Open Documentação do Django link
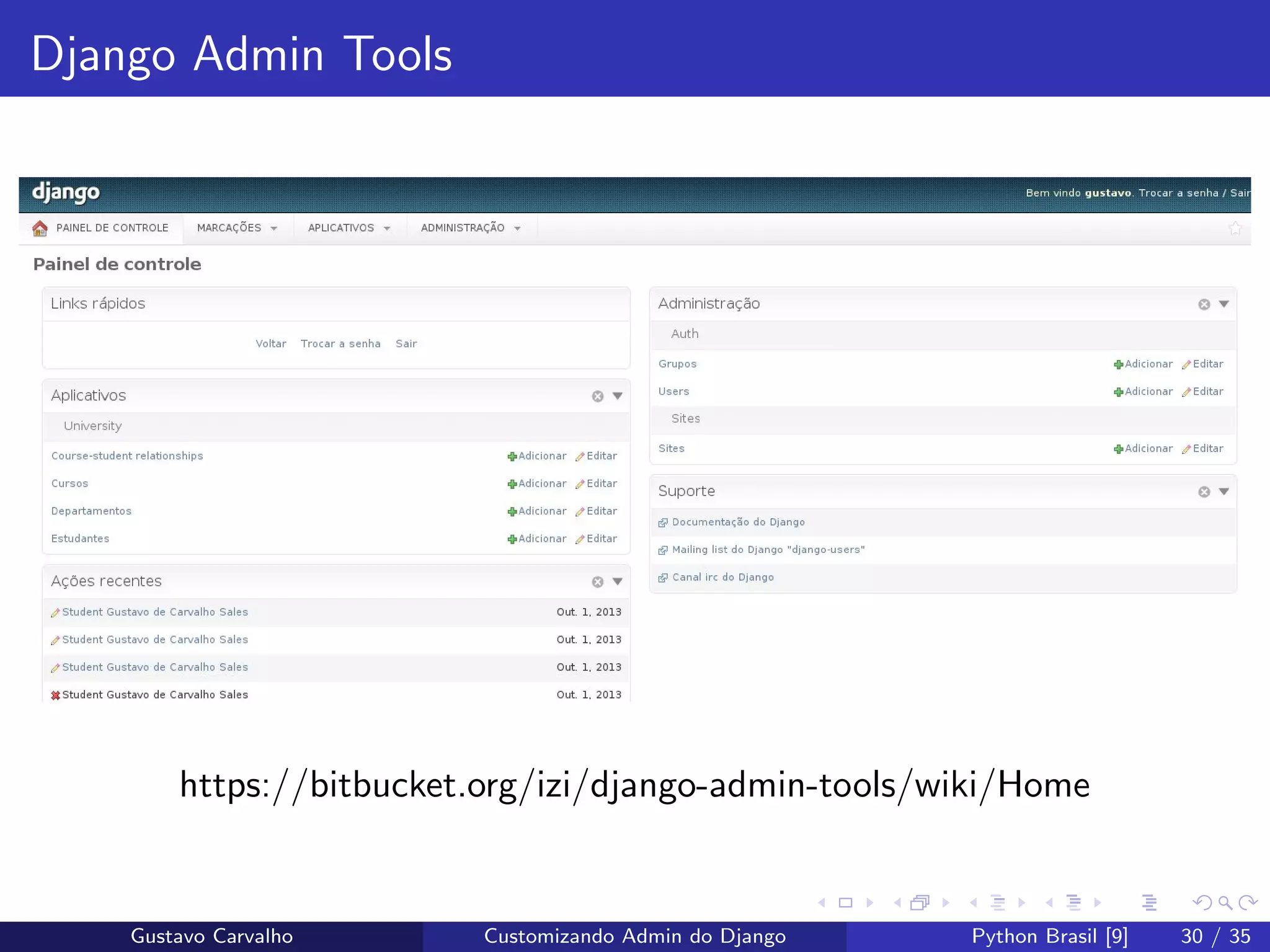This screenshot has width=1270, height=952. click(x=738, y=522)
